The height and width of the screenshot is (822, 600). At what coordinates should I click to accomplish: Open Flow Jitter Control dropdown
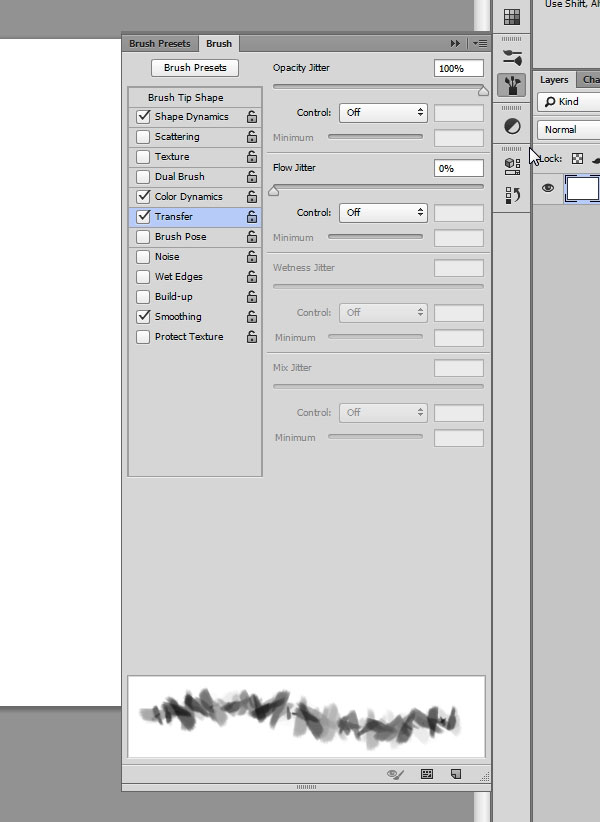click(383, 213)
